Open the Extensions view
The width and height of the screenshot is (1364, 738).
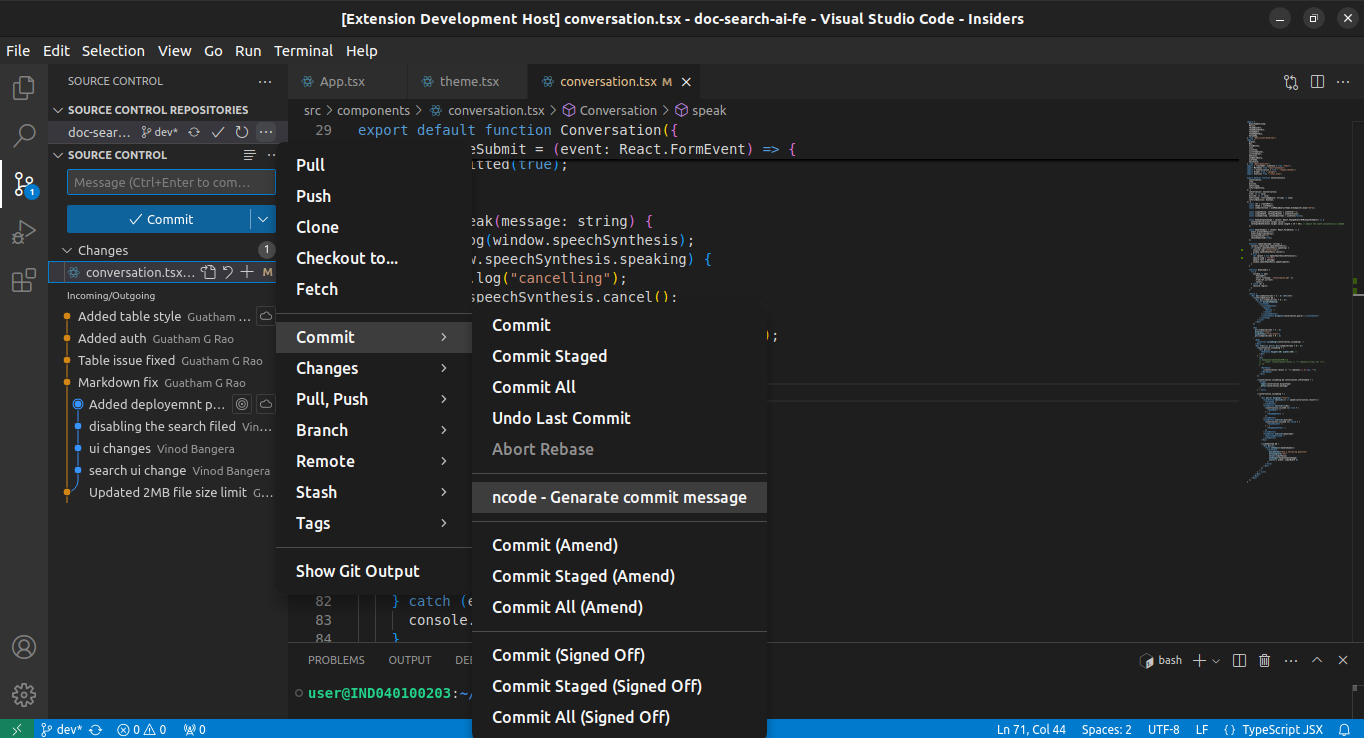pos(24,281)
